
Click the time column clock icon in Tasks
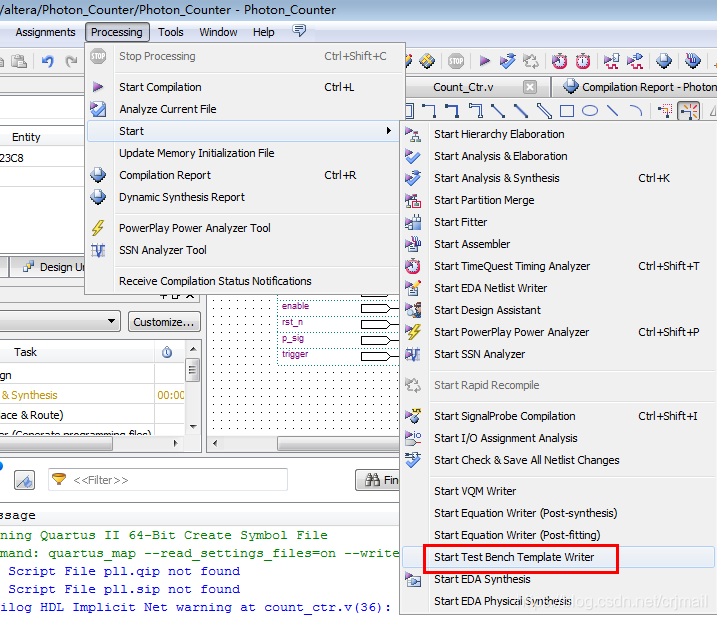[167, 352]
